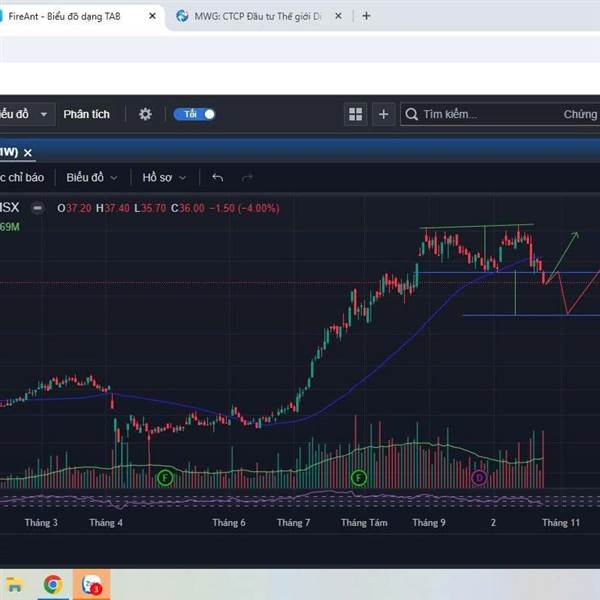Viewport: 600px width, 600px height.
Task: Click the plus icon beside search
Action: pyautogui.click(x=384, y=114)
